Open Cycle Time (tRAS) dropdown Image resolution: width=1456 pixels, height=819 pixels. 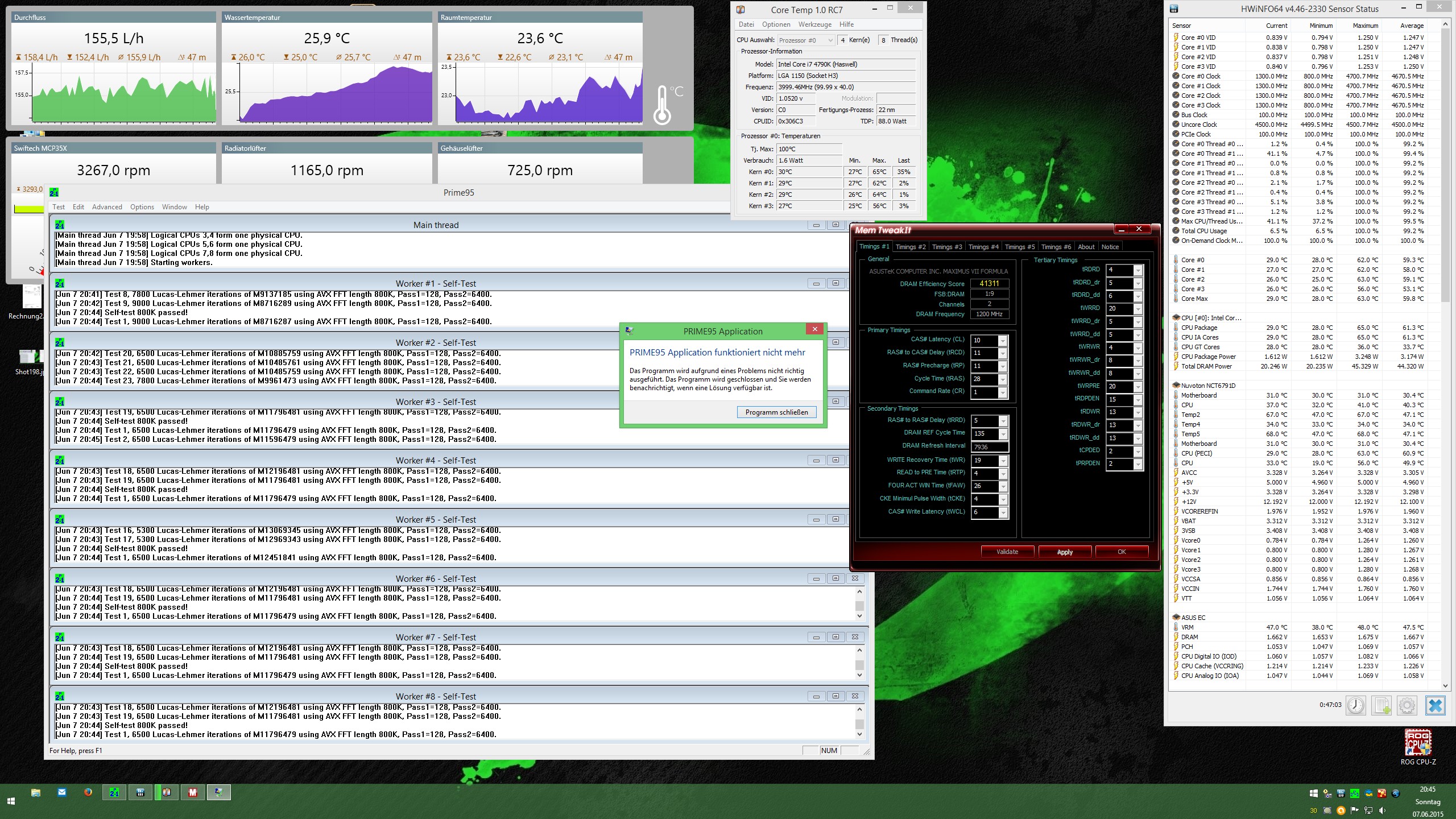point(1003,379)
